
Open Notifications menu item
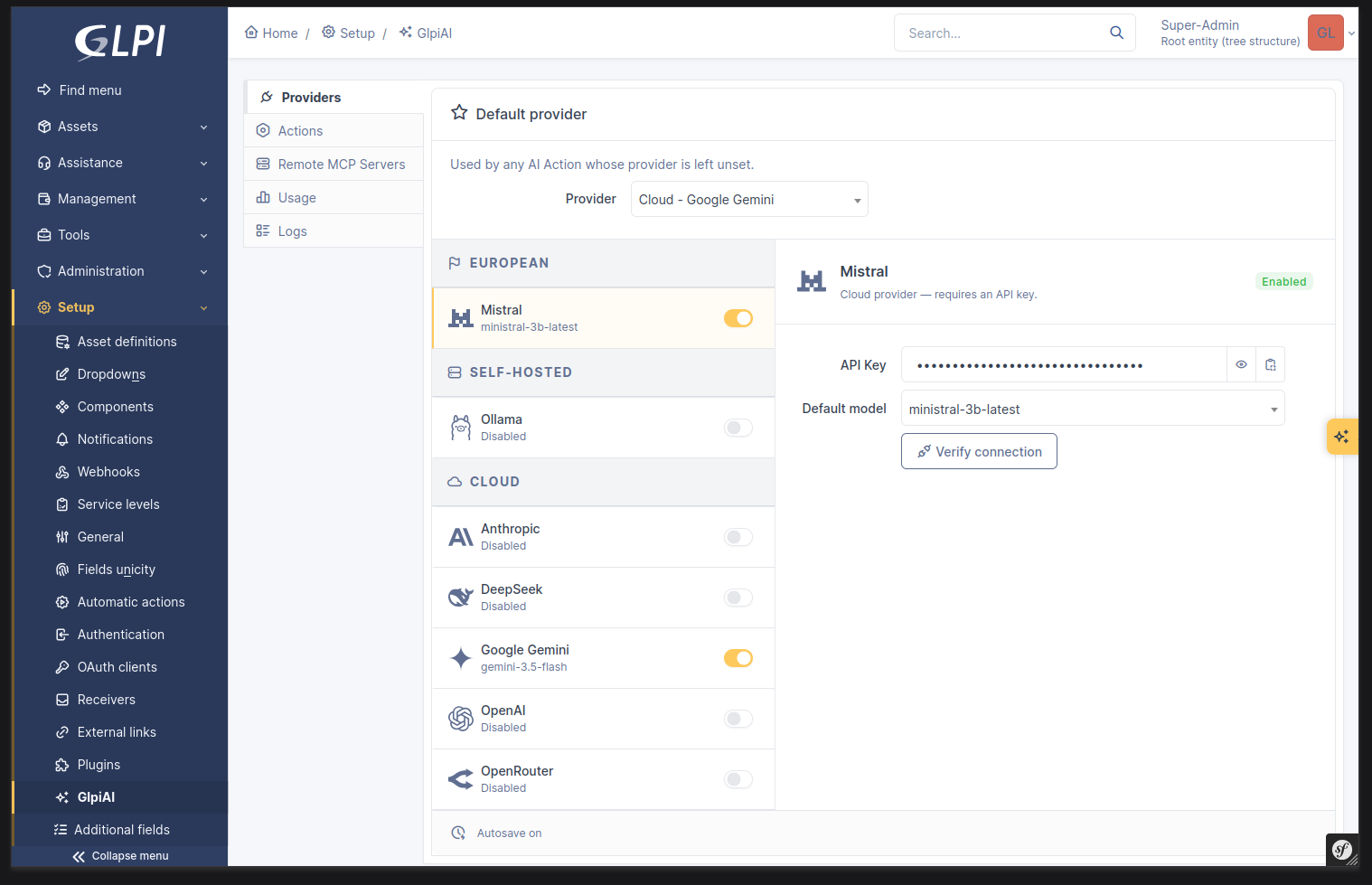click(x=121, y=439)
